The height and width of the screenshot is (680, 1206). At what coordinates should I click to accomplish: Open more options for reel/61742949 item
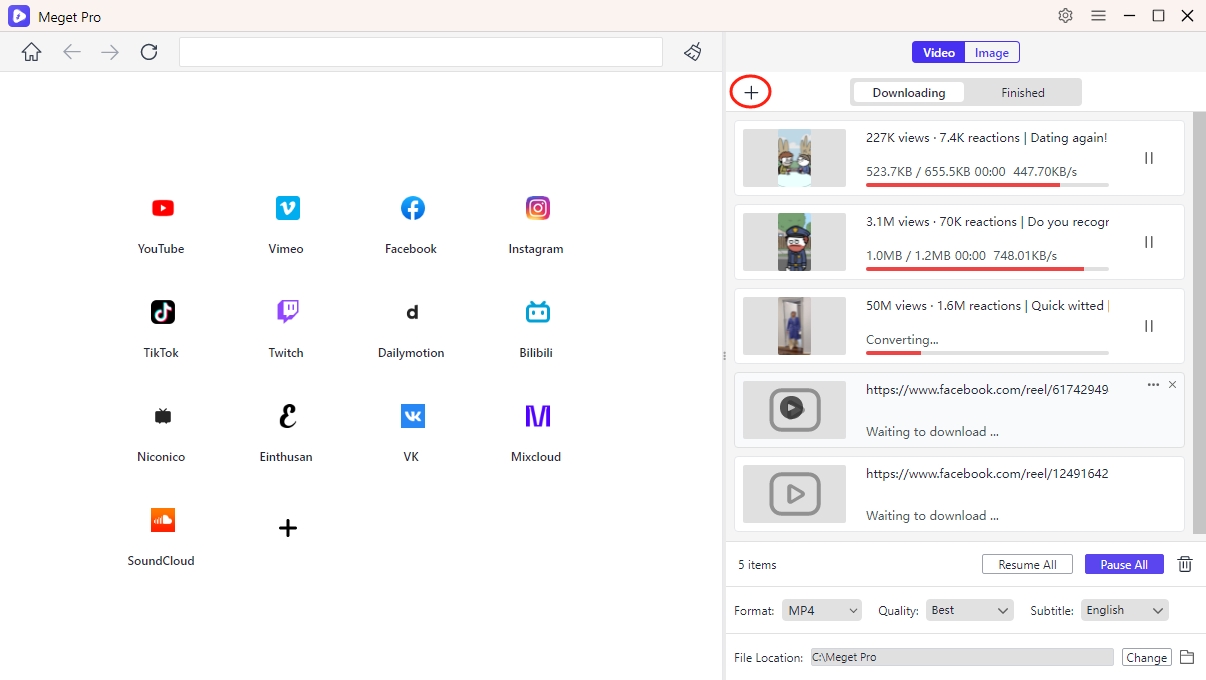pyautogui.click(x=1153, y=385)
